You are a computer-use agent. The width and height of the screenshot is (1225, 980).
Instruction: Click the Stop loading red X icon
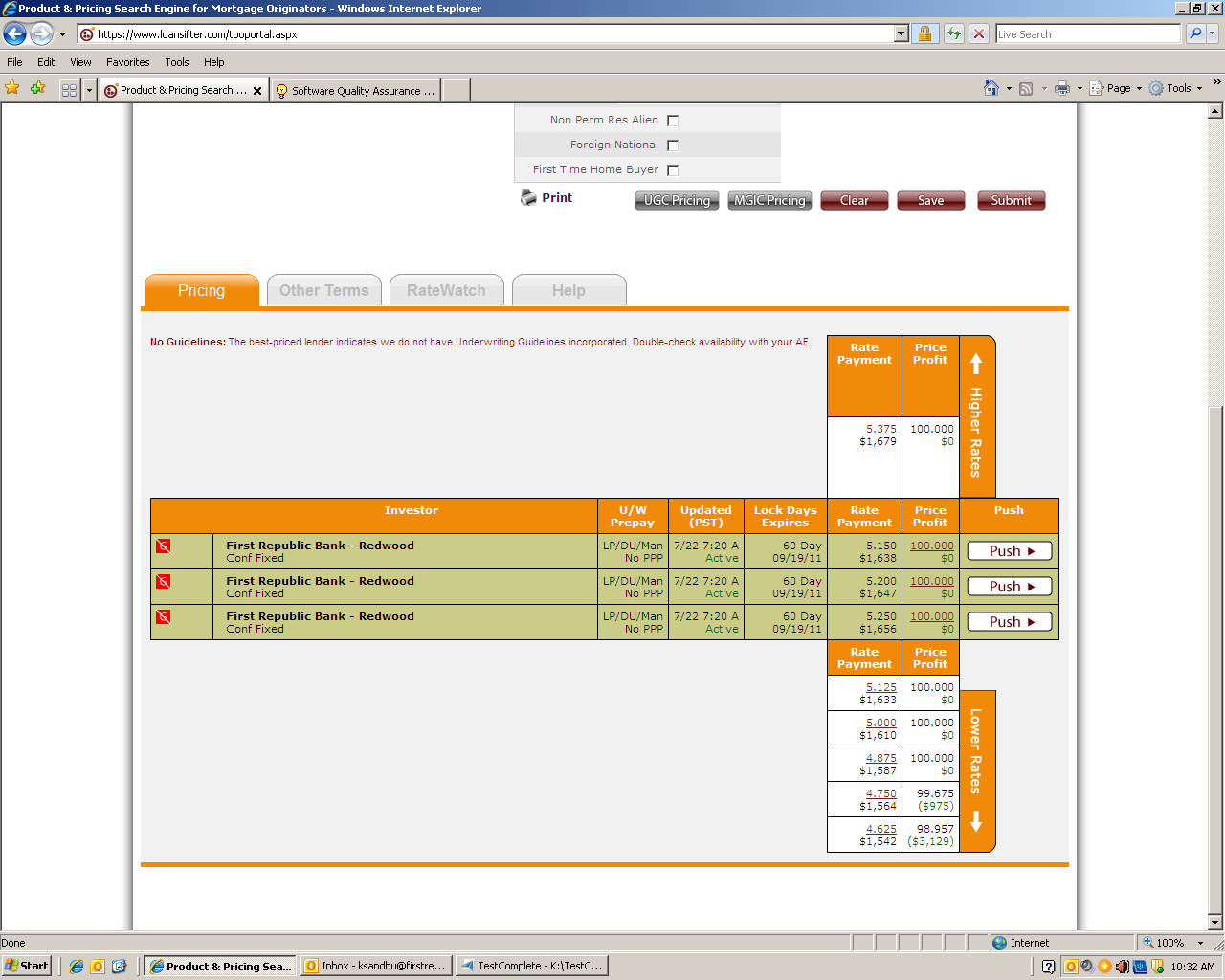(978, 34)
